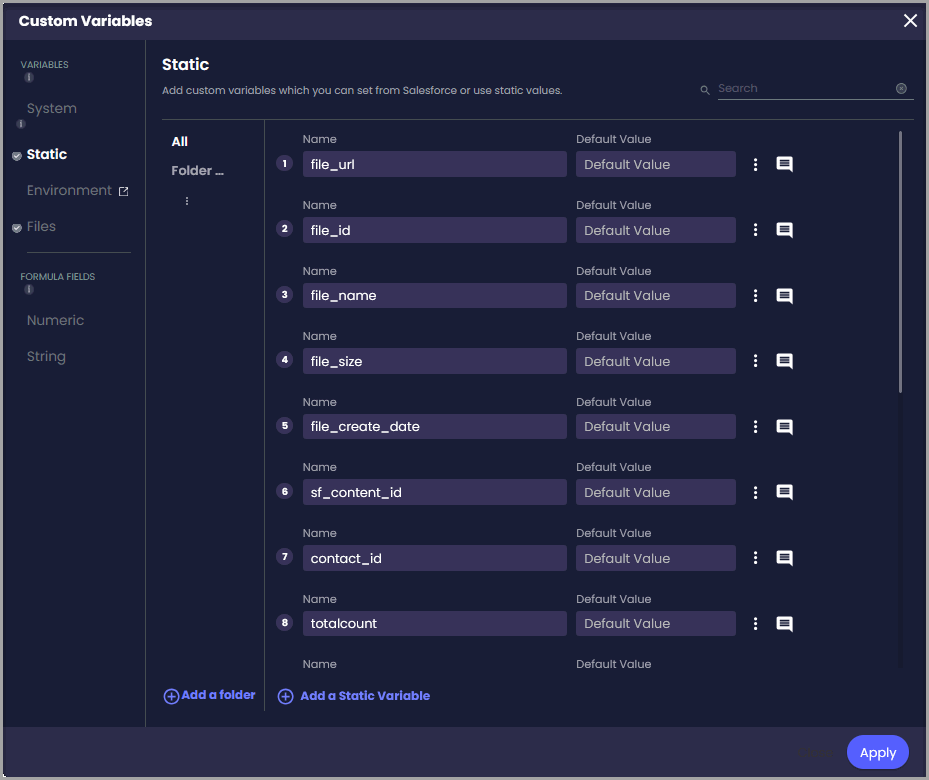929x780 pixels.
Task: Edit the file_size name field
Action: coord(434,361)
